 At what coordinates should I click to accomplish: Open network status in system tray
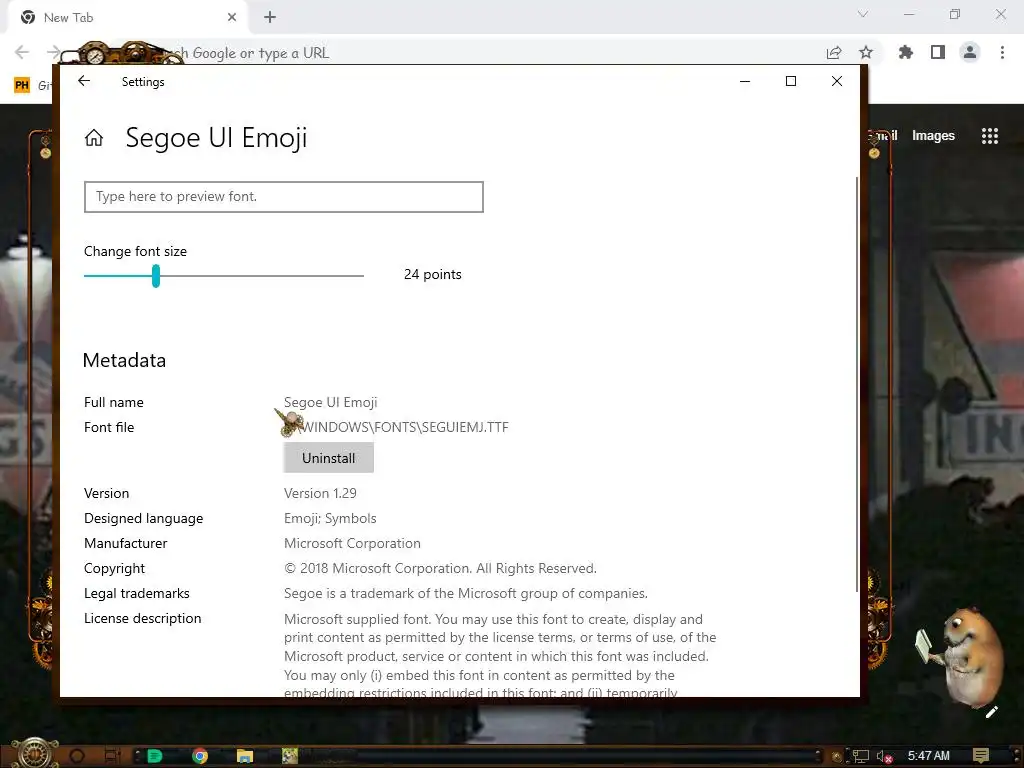tap(861, 756)
